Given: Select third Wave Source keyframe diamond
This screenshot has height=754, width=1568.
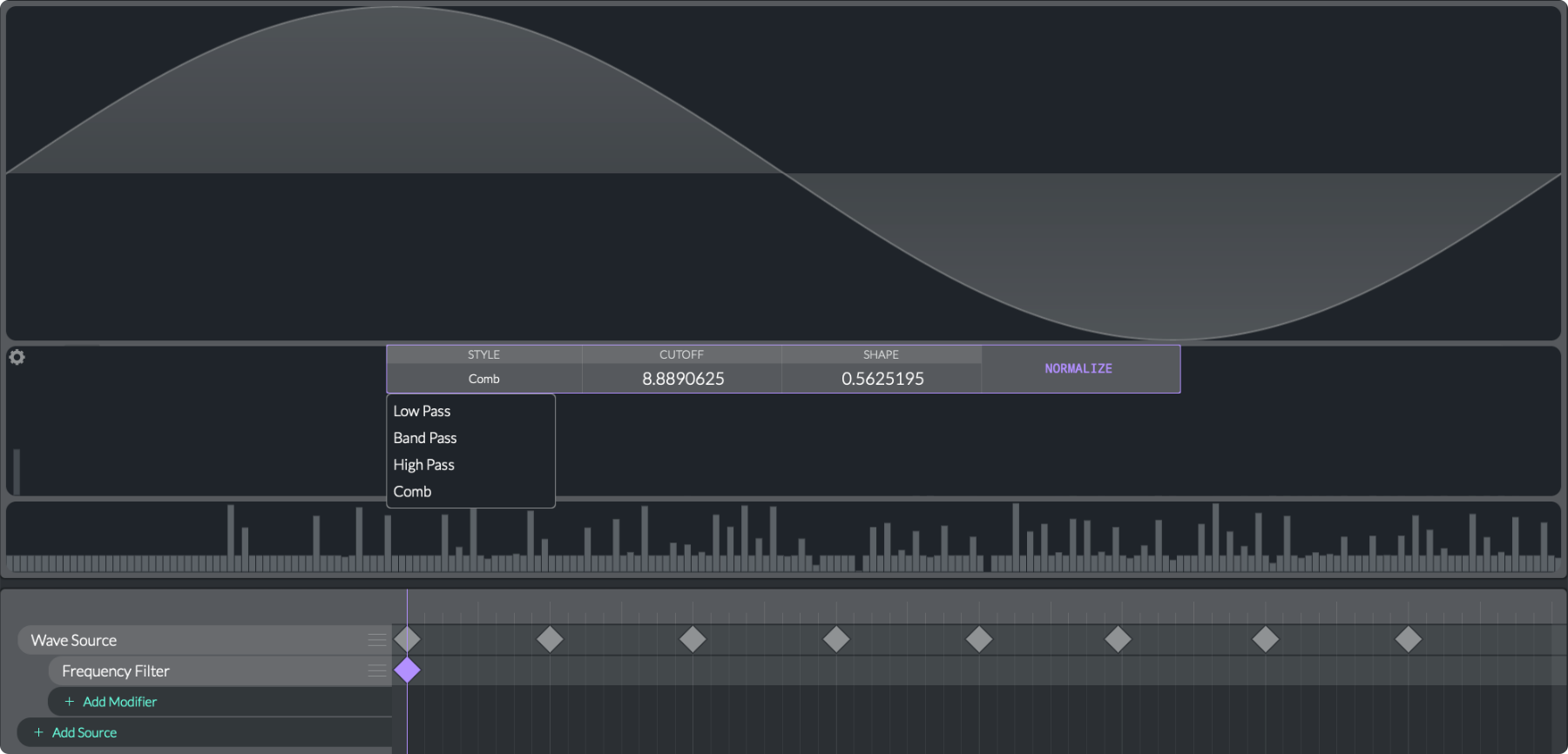Looking at the screenshot, I should pos(693,639).
